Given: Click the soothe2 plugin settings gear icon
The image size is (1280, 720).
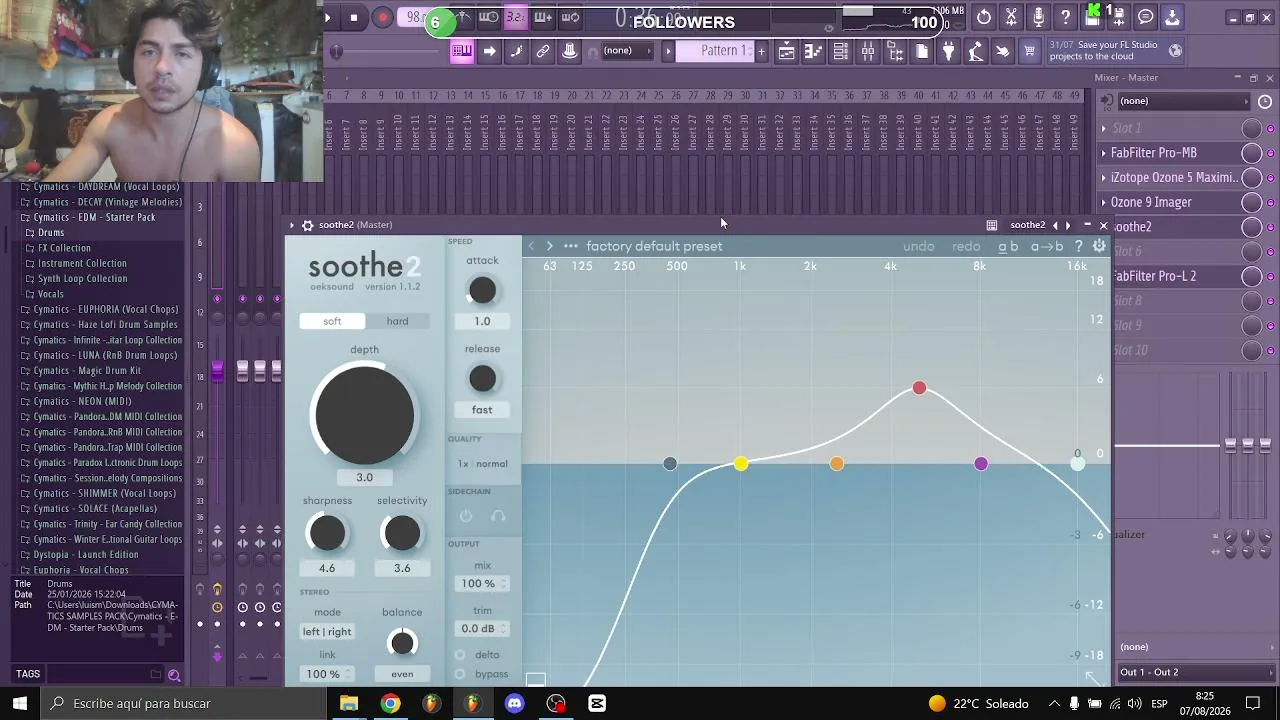Looking at the screenshot, I should 1099,246.
